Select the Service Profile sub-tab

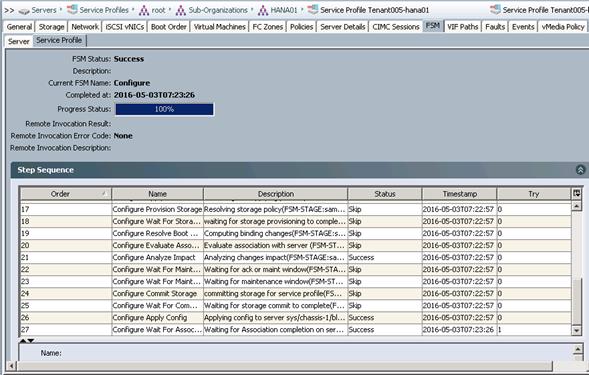click(x=59, y=40)
